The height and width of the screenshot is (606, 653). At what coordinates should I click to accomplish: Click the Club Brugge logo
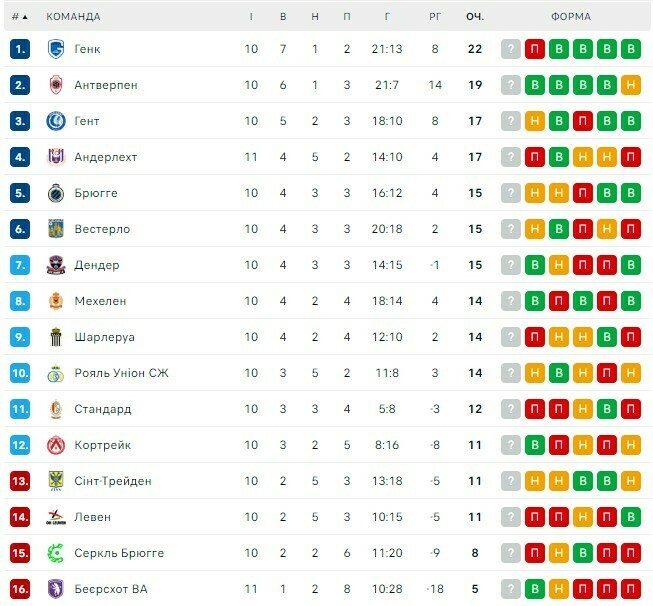56,193
